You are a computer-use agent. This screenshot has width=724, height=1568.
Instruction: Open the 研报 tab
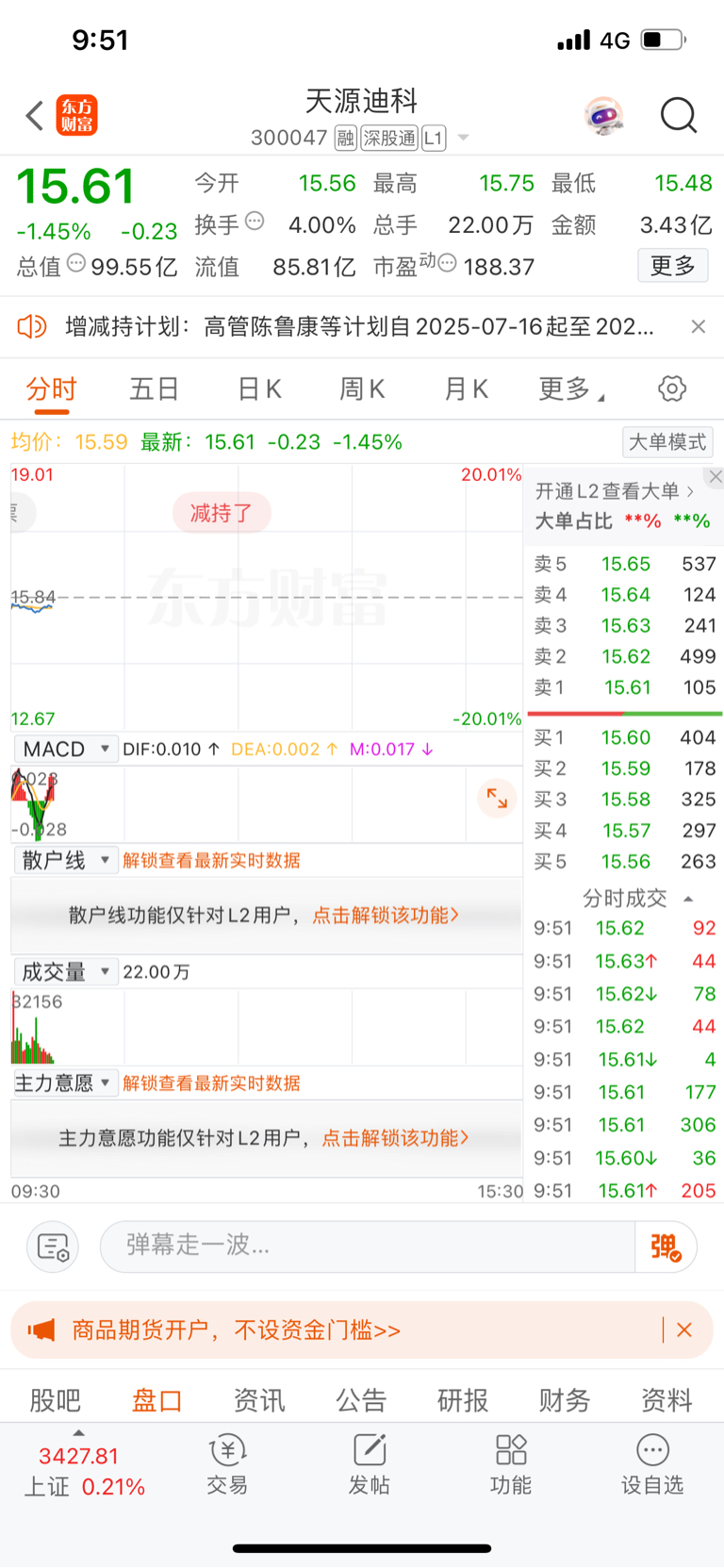(x=463, y=1400)
